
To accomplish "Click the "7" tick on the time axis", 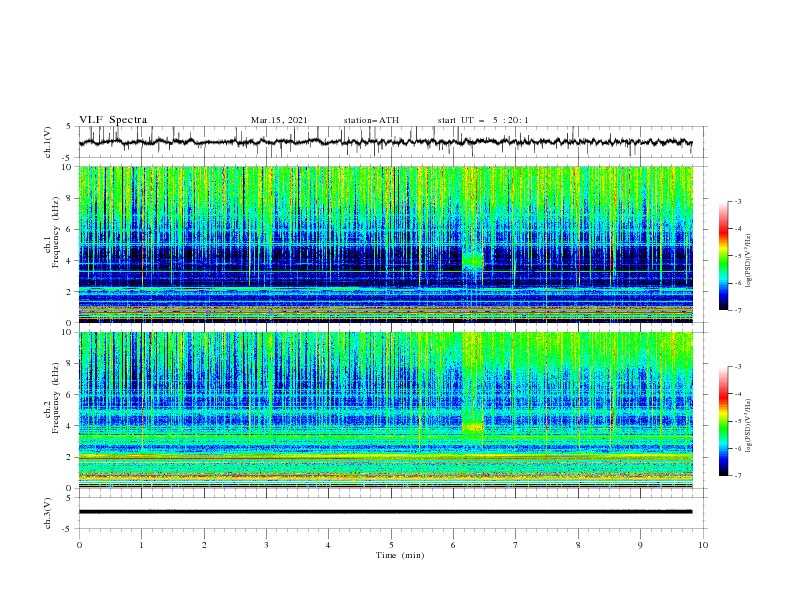I will click(x=516, y=545).
